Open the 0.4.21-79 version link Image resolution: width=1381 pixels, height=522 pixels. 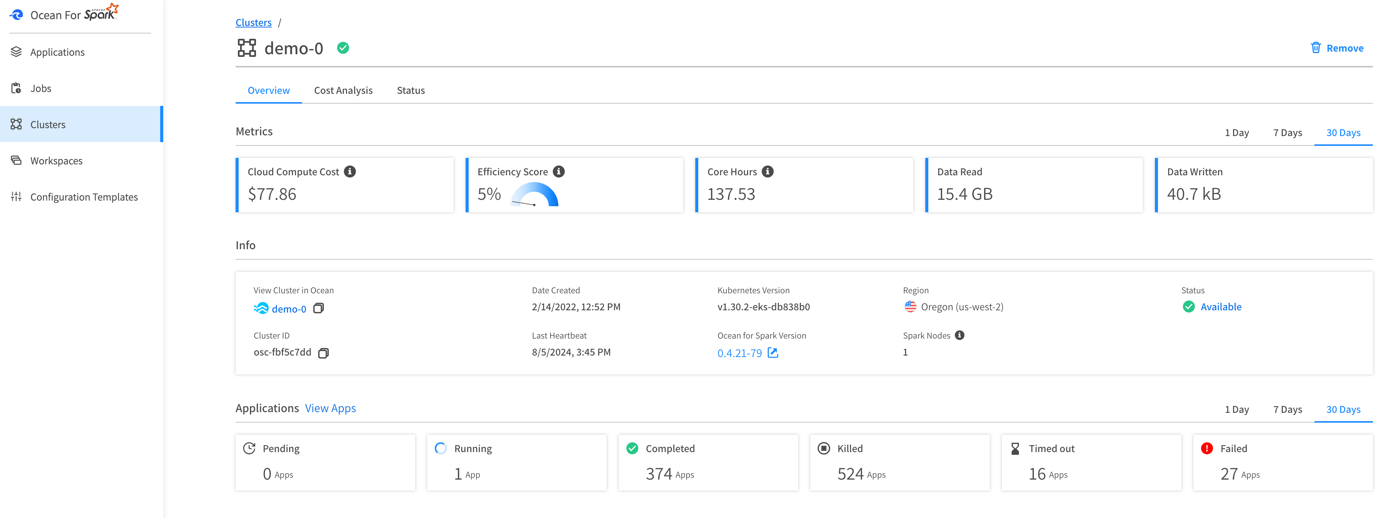(x=740, y=353)
